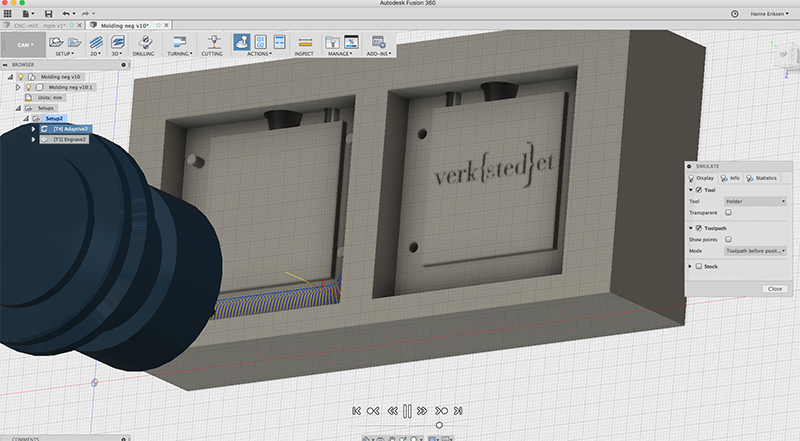The width and height of the screenshot is (800, 441).
Task: Click the Task Manager percent icon
Action: [352, 42]
